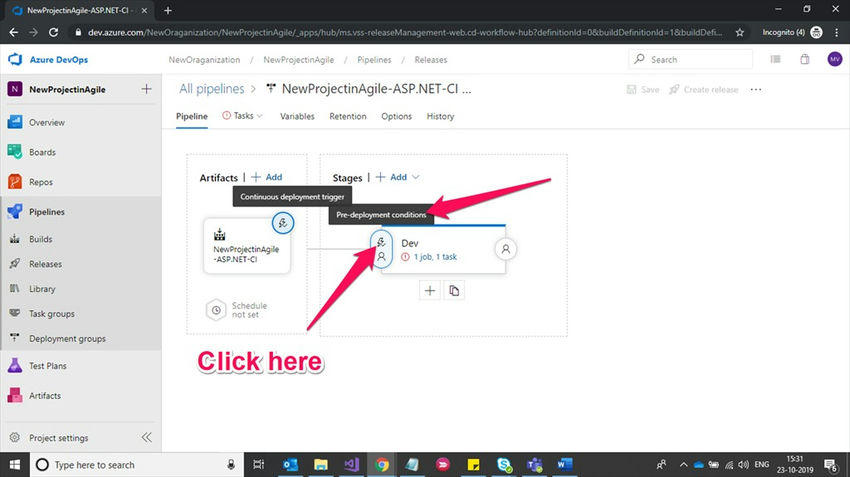Open Artifacts in the sidebar
This screenshot has width=850, height=477.
(45, 396)
